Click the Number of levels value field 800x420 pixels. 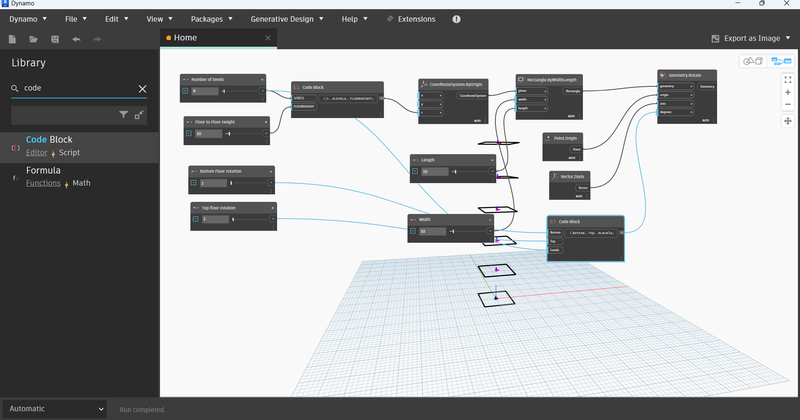coord(205,91)
